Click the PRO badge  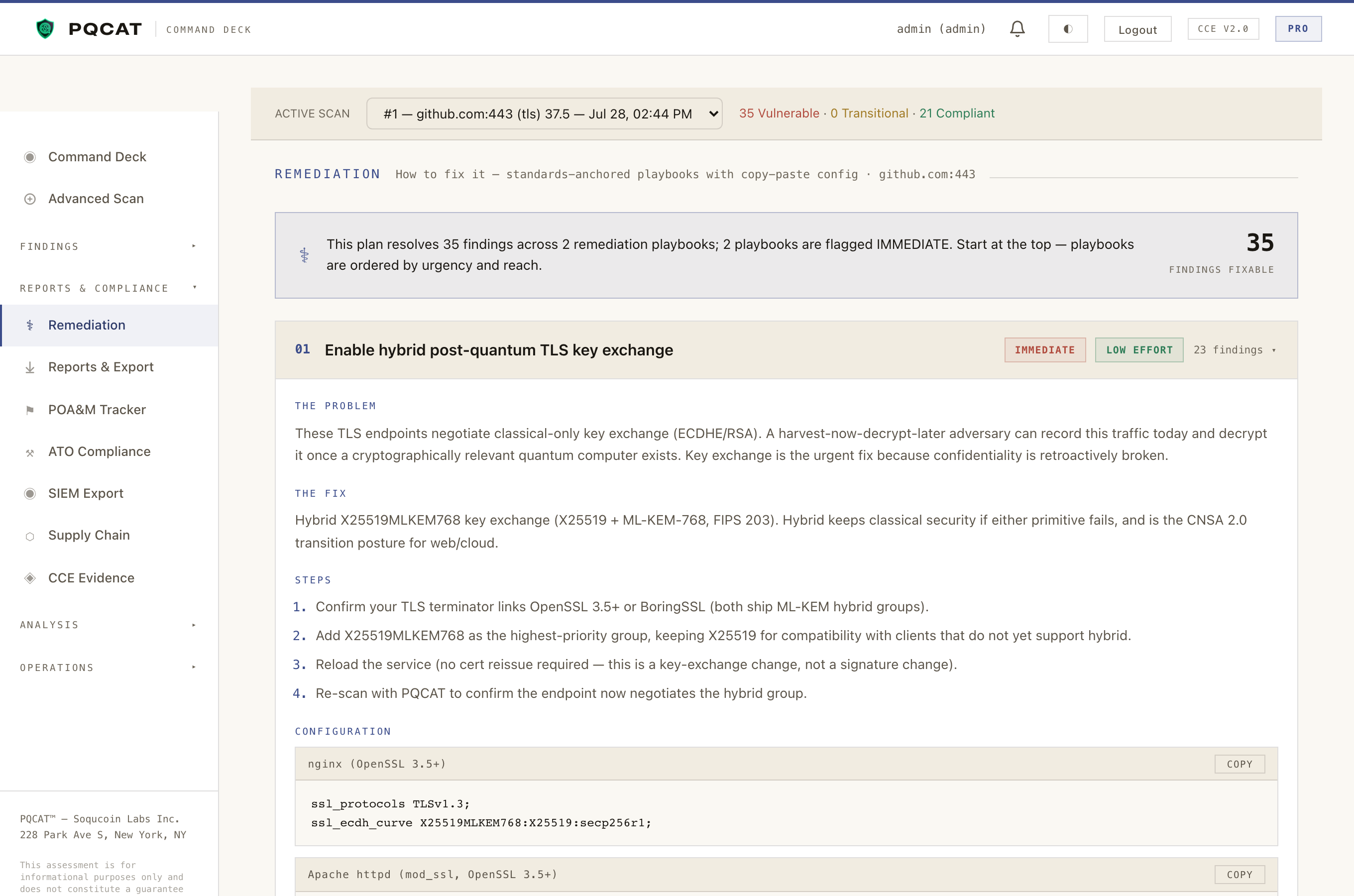coord(1298,28)
